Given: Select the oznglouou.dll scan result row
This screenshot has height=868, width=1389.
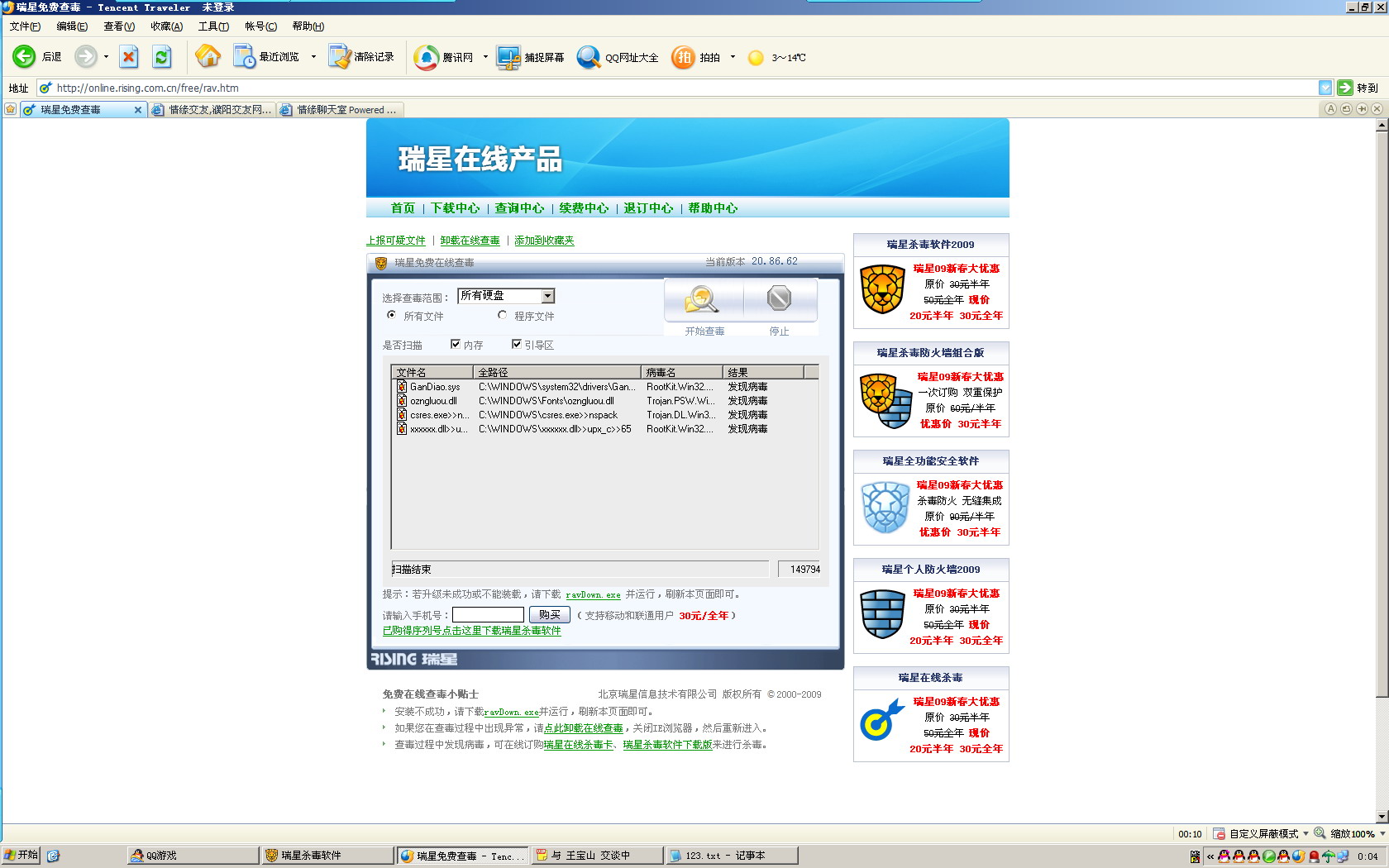Looking at the screenshot, I should coord(604,401).
